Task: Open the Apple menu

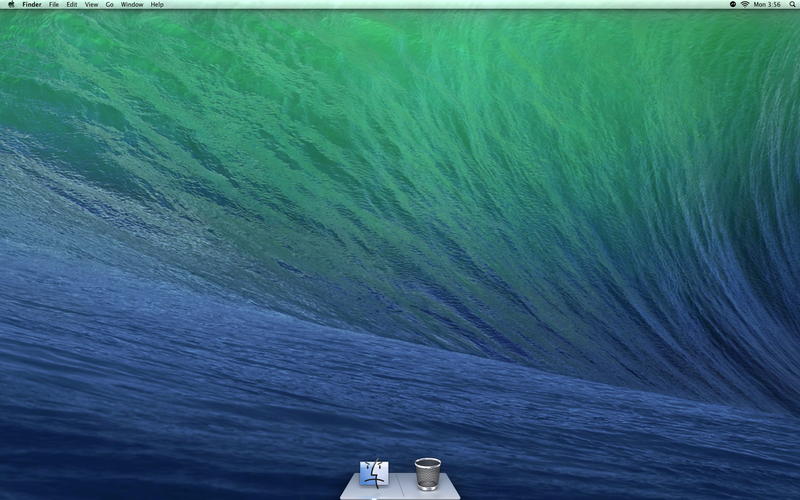Action: (11, 4)
